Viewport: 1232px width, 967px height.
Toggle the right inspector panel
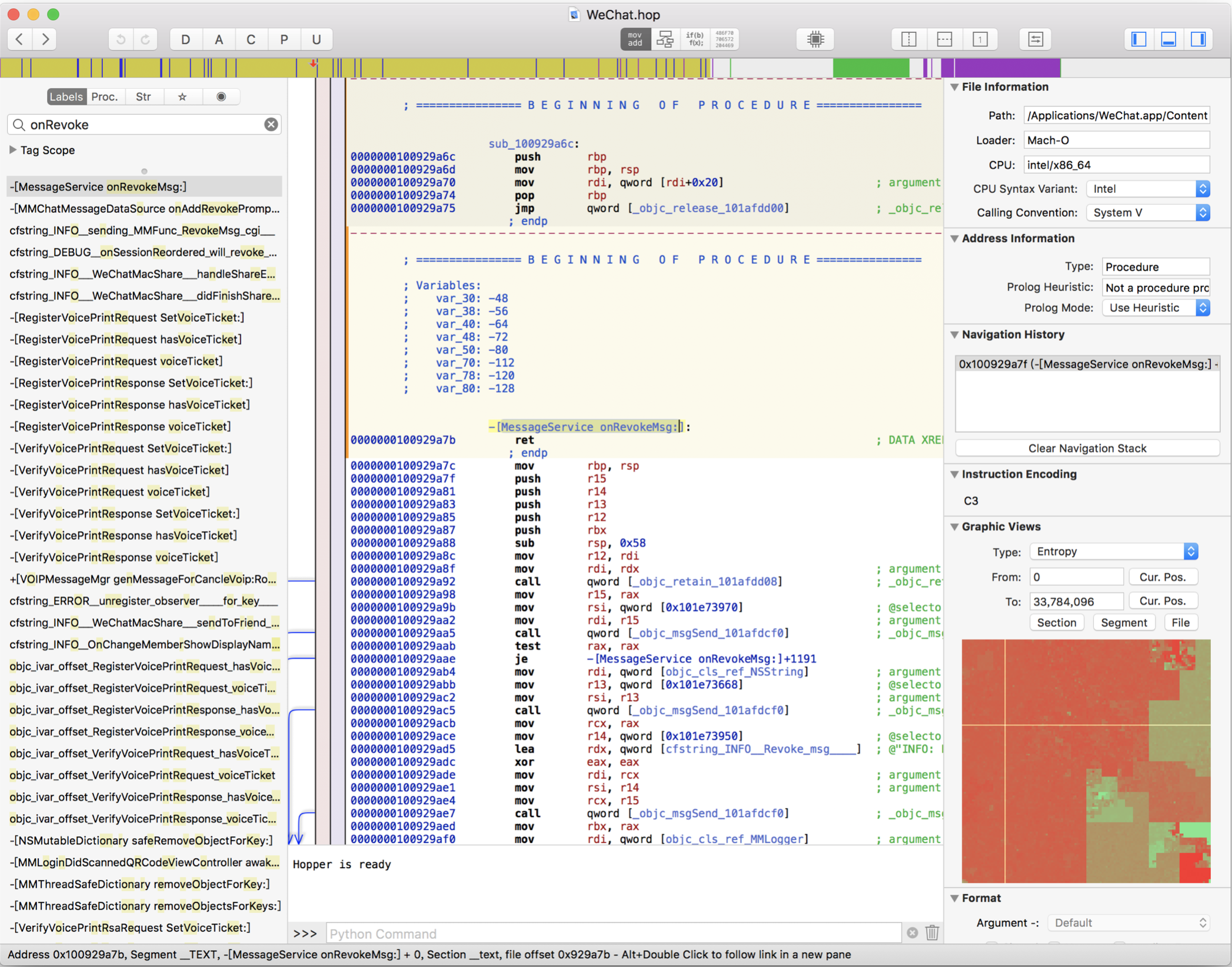(1198, 39)
